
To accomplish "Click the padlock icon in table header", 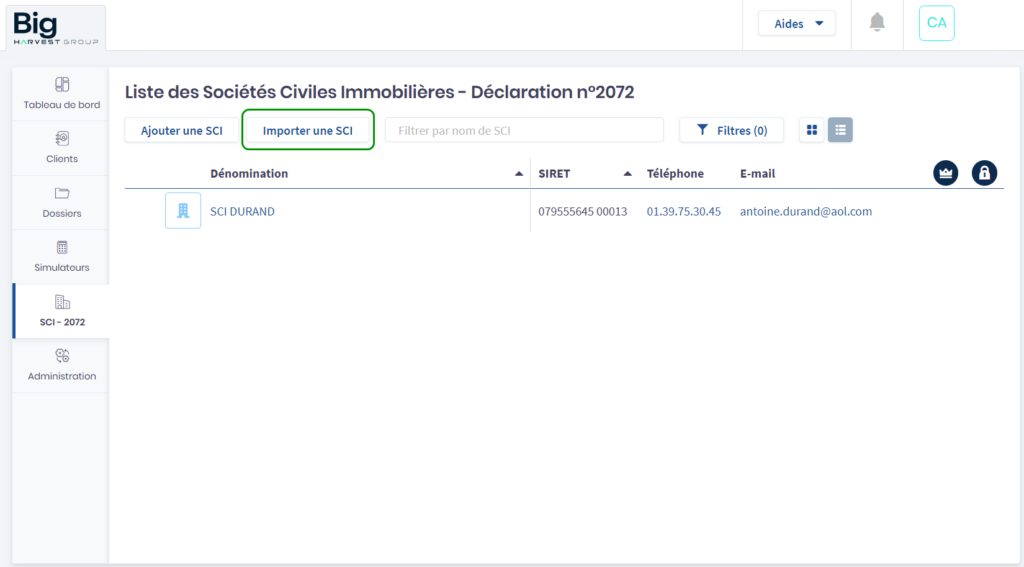I will [x=984, y=173].
